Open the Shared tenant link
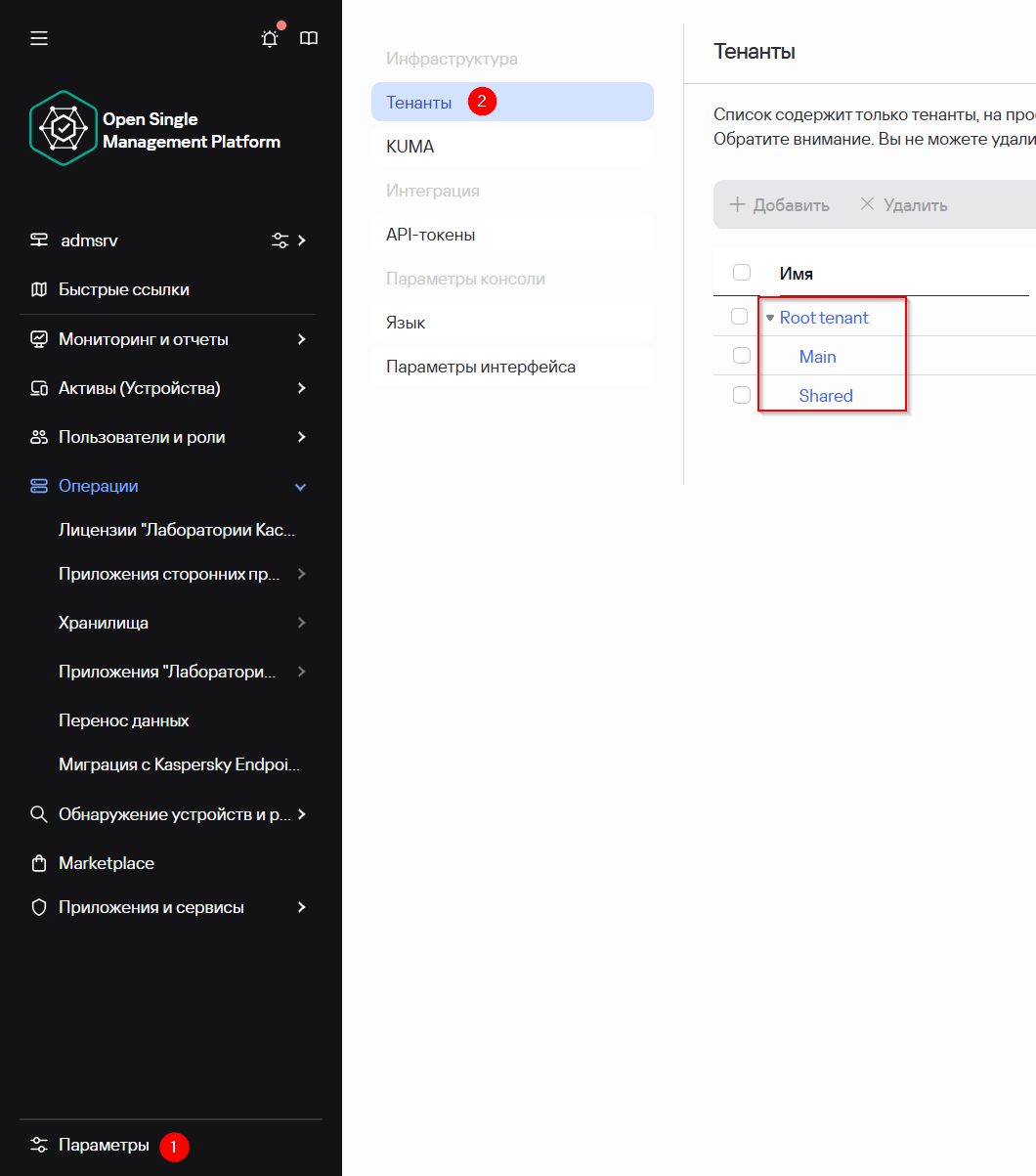 tap(826, 396)
